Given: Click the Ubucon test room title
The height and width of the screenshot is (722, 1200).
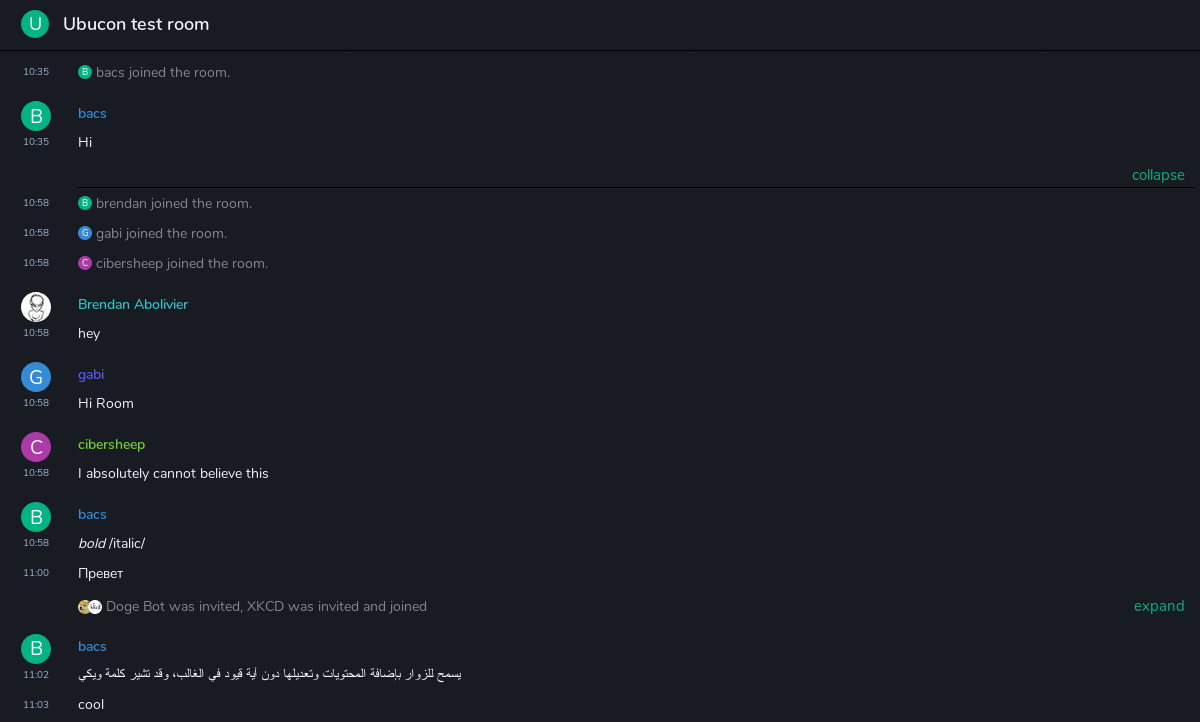Looking at the screenshot, I should coord(136,24).
